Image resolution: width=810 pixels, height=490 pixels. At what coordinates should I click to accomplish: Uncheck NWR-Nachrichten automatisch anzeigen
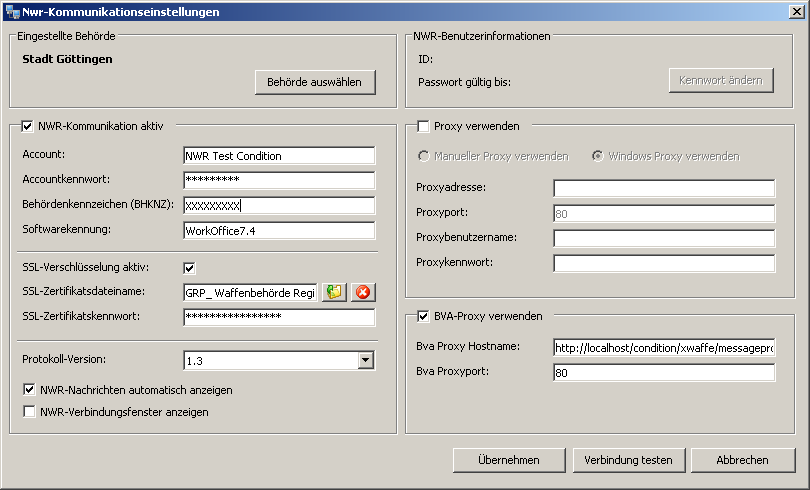tap(29, 390)
